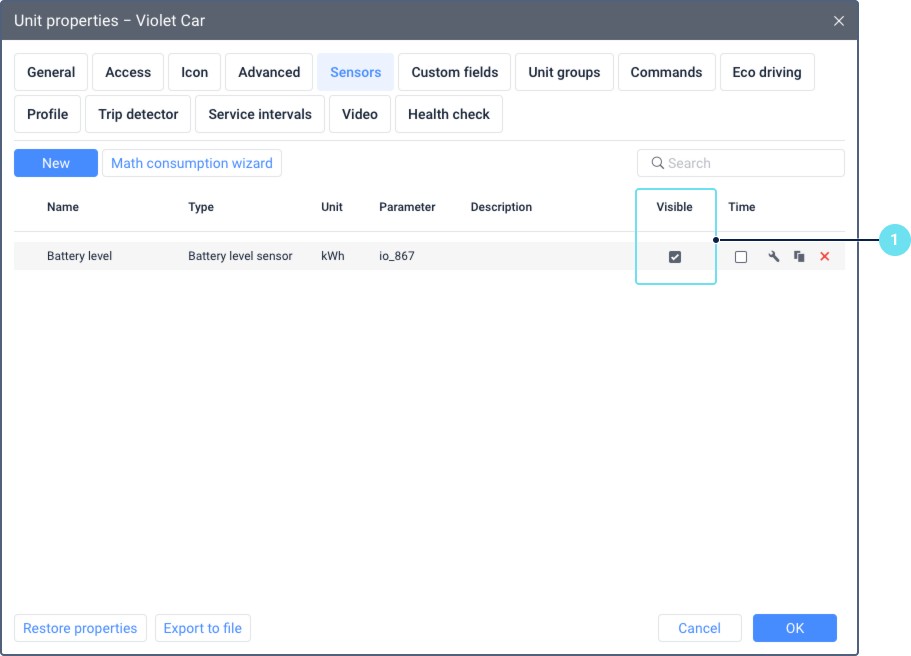
Task: Click the Time column header
Action: (x=742, y=207)
